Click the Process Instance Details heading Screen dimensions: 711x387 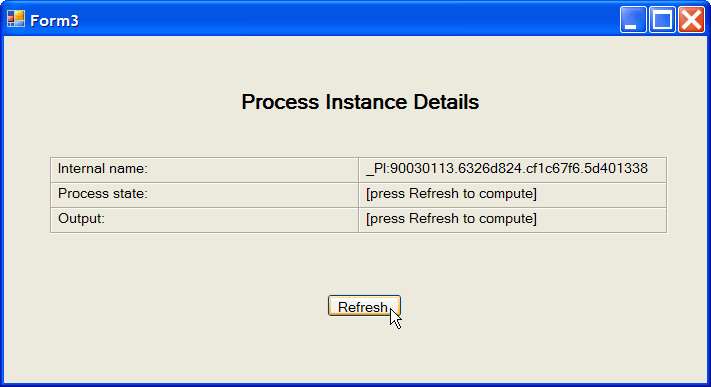click(x=360, y=102)
